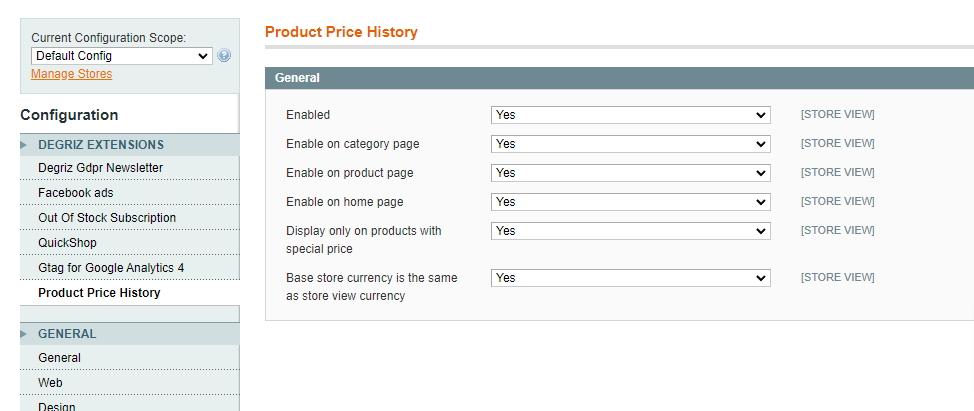Open Degriz Gdpr Newsletter settings
Image resolution: width=974 pixels, height=411 pixels.
click(x=100, y=168)
